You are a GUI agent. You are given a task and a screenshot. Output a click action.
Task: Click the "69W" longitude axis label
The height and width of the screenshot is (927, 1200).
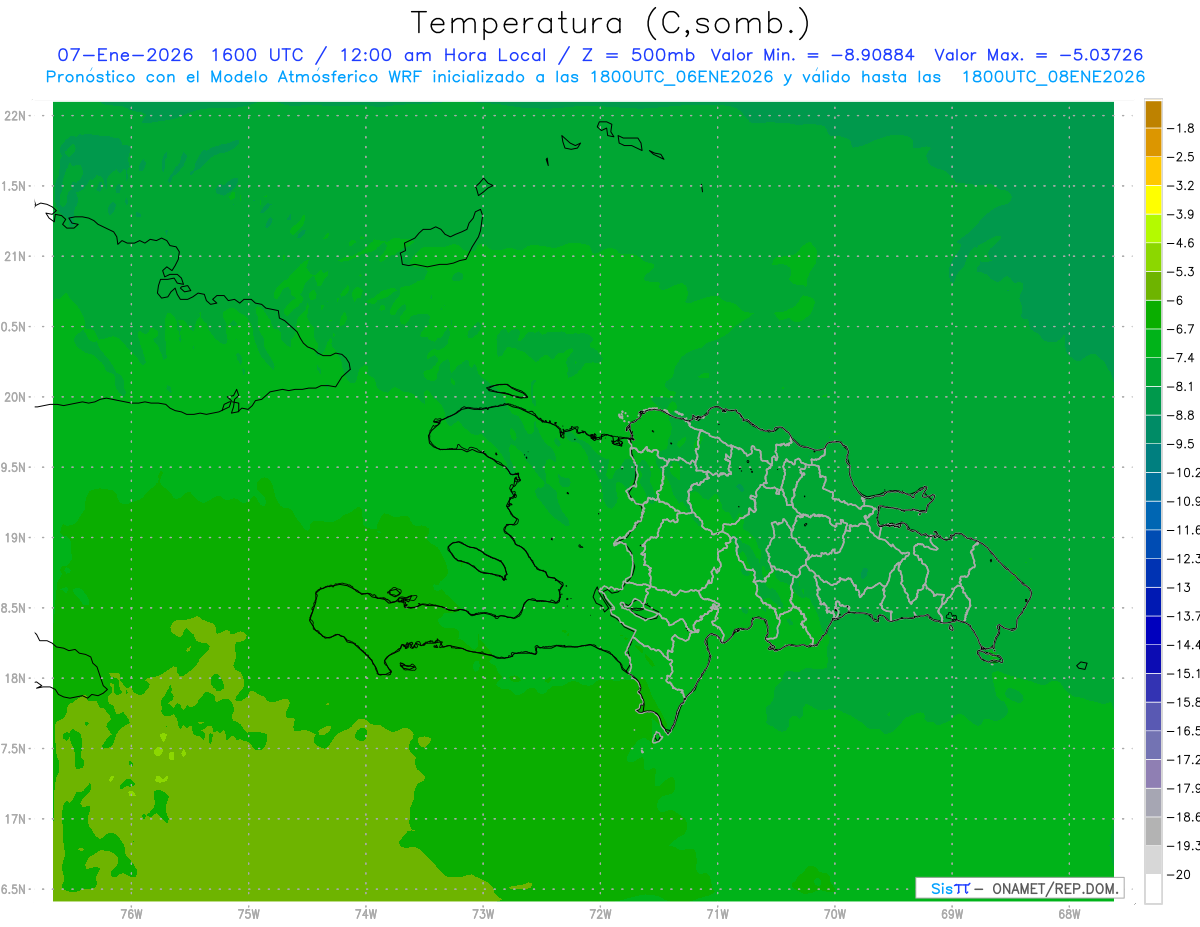pos(952,914)
